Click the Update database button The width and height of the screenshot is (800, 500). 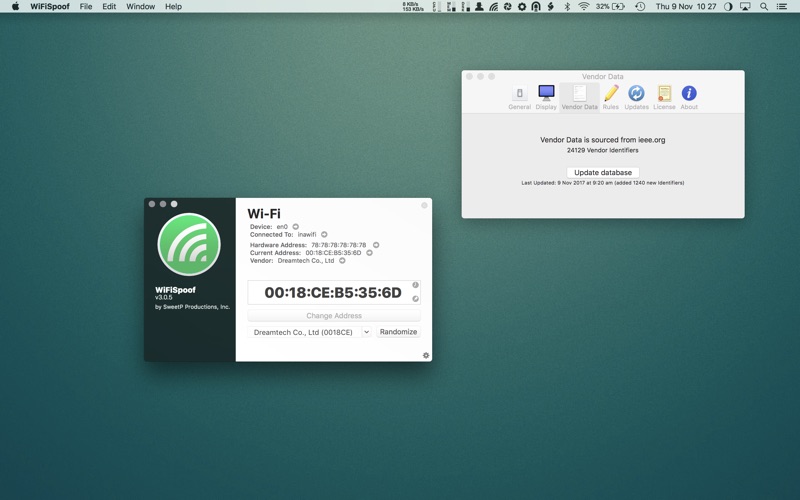(603, 172)
